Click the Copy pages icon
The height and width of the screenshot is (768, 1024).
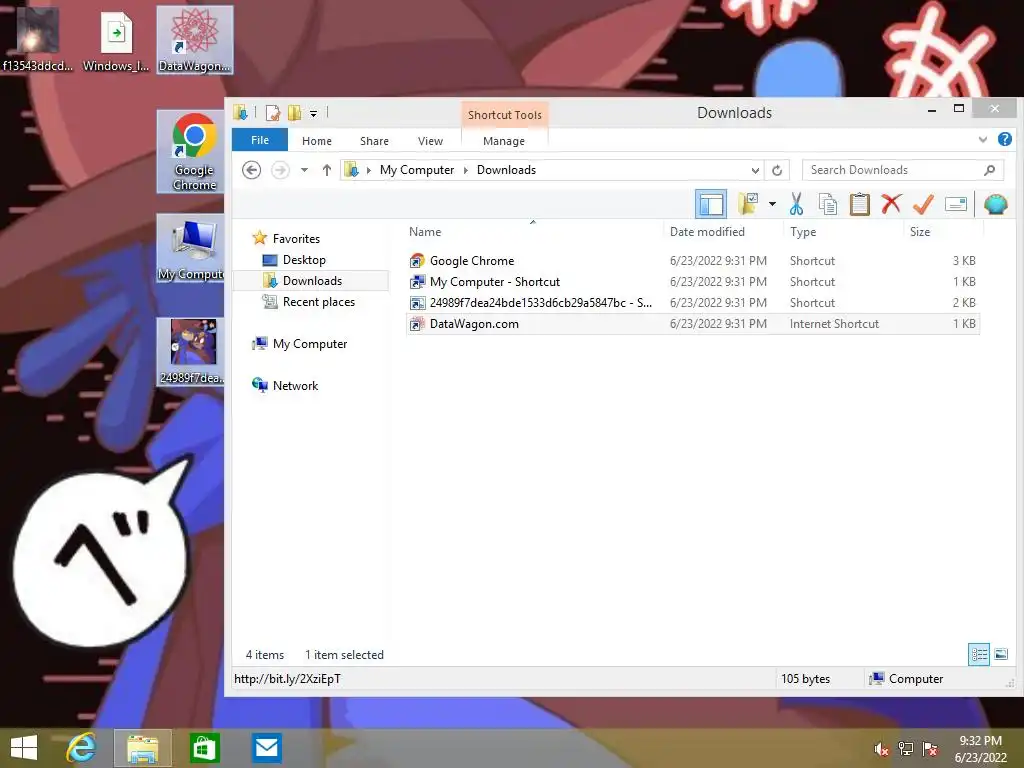[x=827, y=204]
